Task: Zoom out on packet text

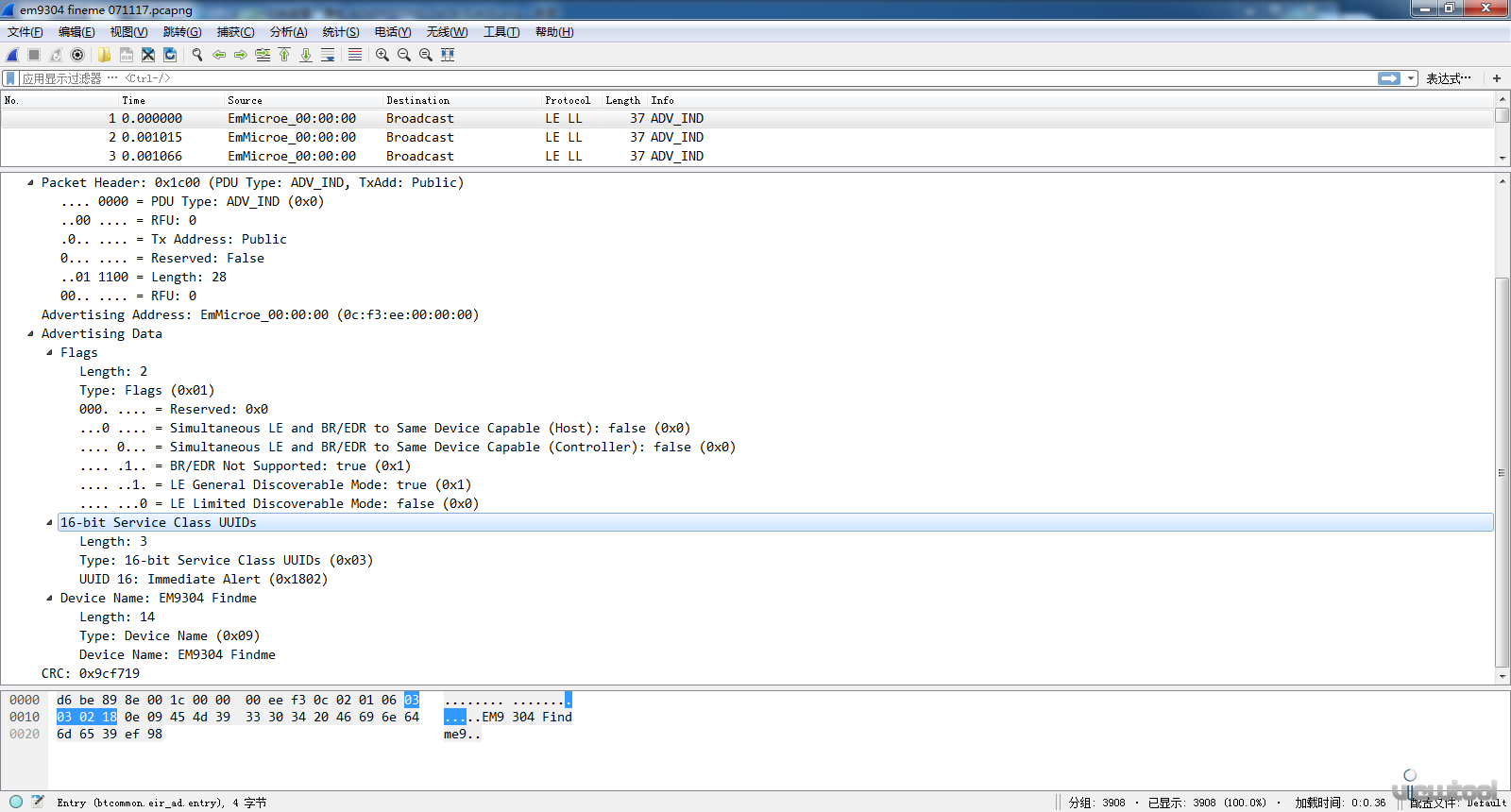Action: point(404,55)
